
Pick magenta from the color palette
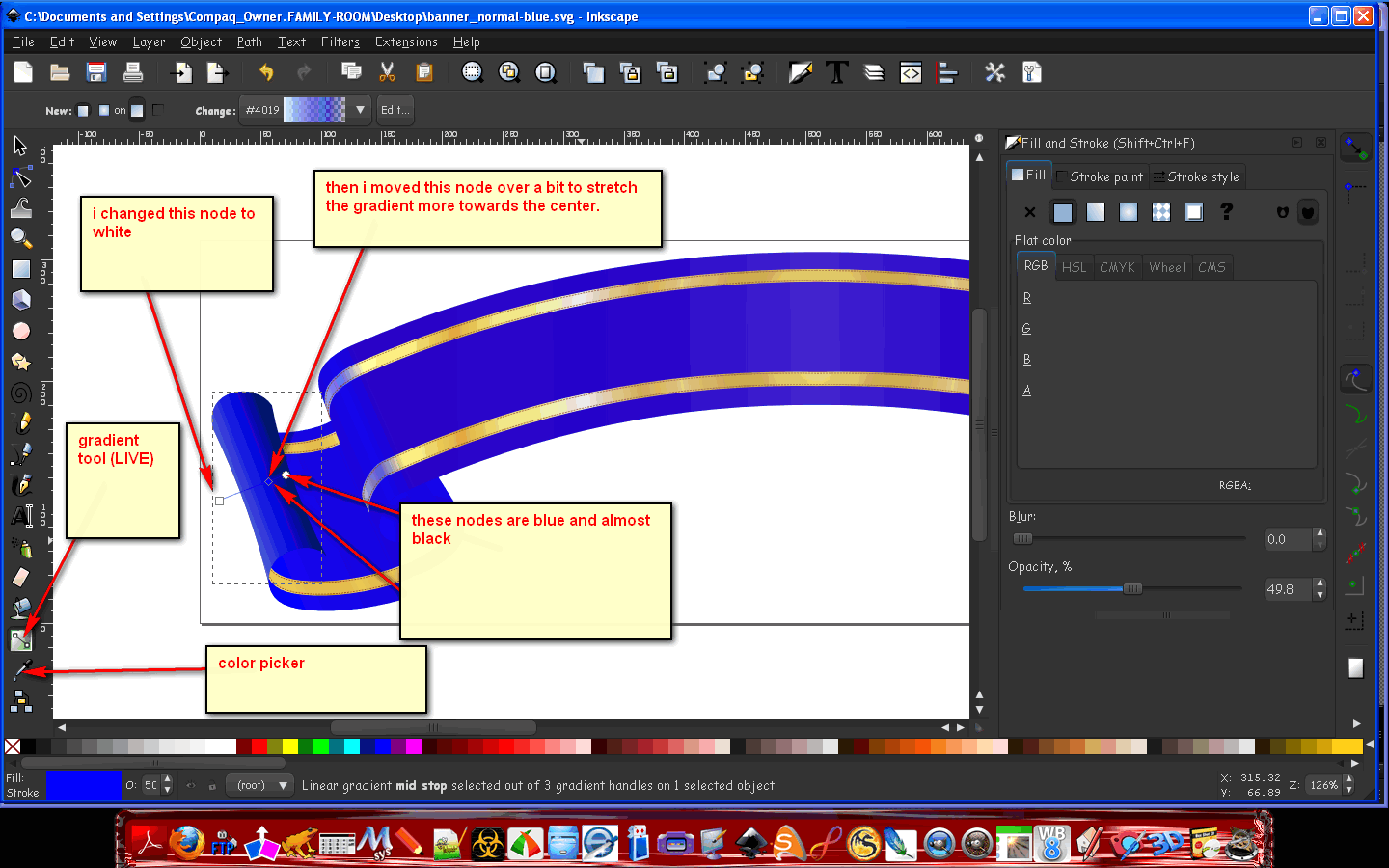pyautogui.click(x=414, y=746)
